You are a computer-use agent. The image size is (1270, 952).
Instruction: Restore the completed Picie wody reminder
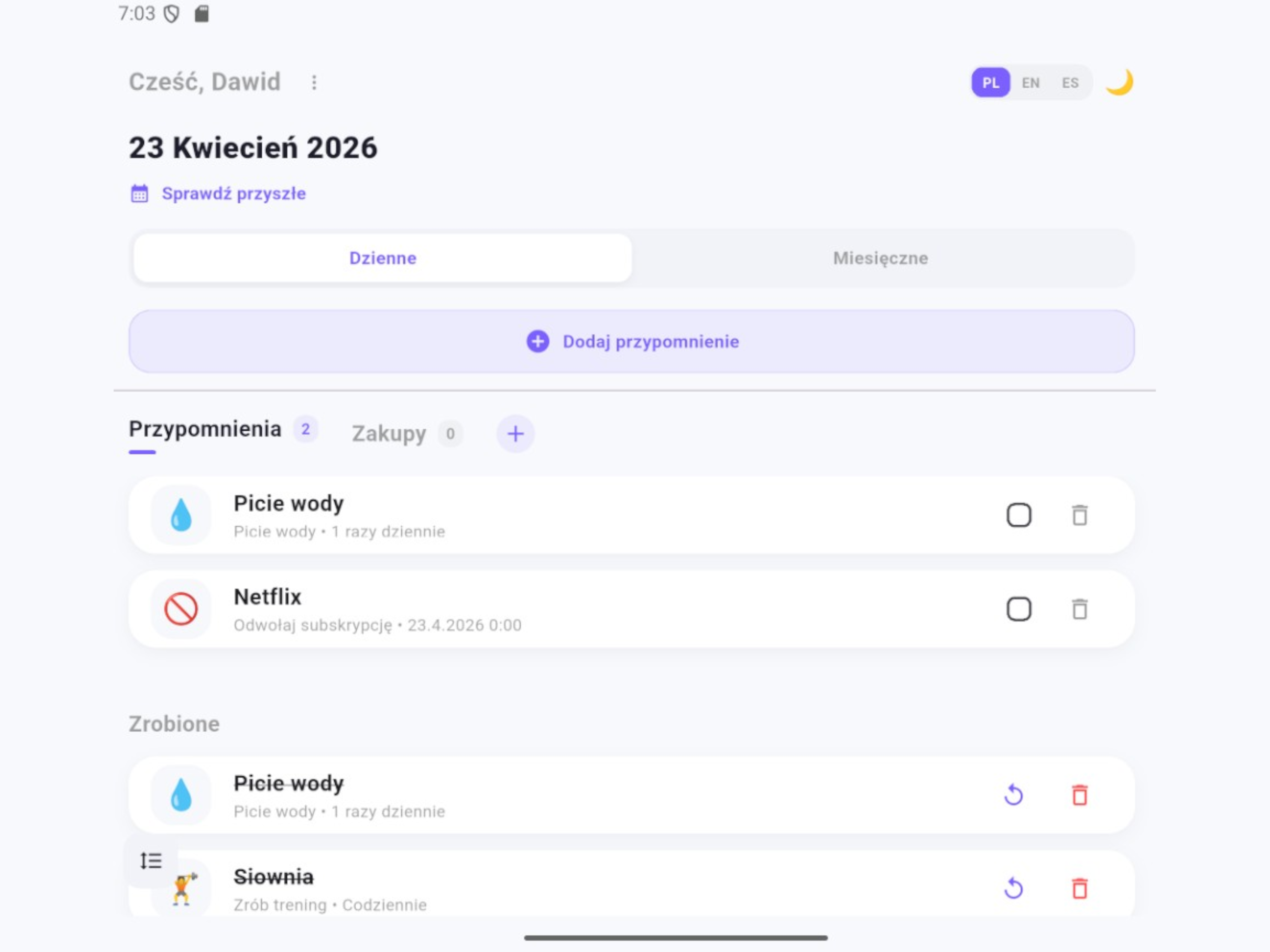pyautogui.click(x=1014, y=795)
